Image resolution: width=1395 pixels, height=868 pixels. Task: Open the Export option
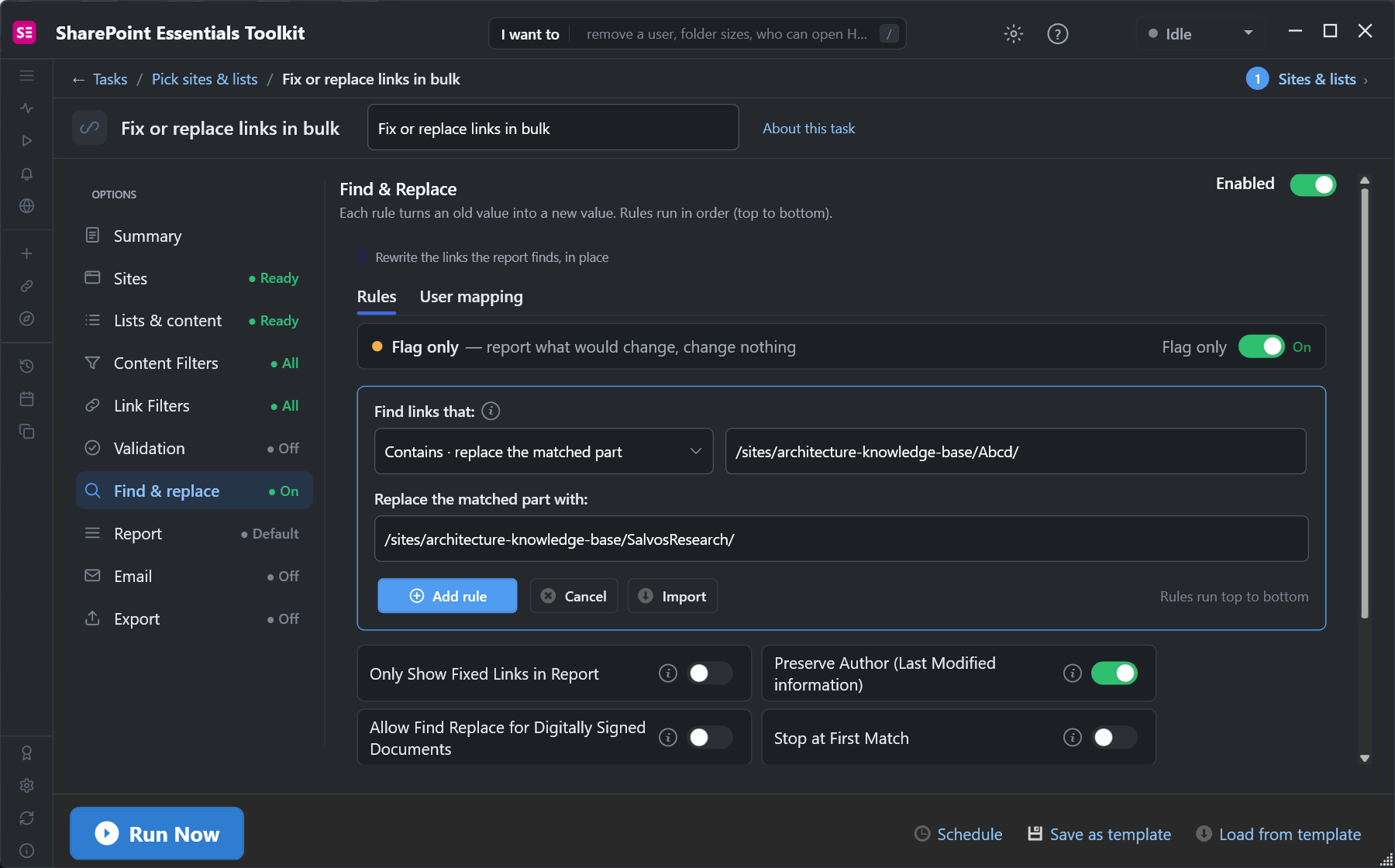click(195, 618)
